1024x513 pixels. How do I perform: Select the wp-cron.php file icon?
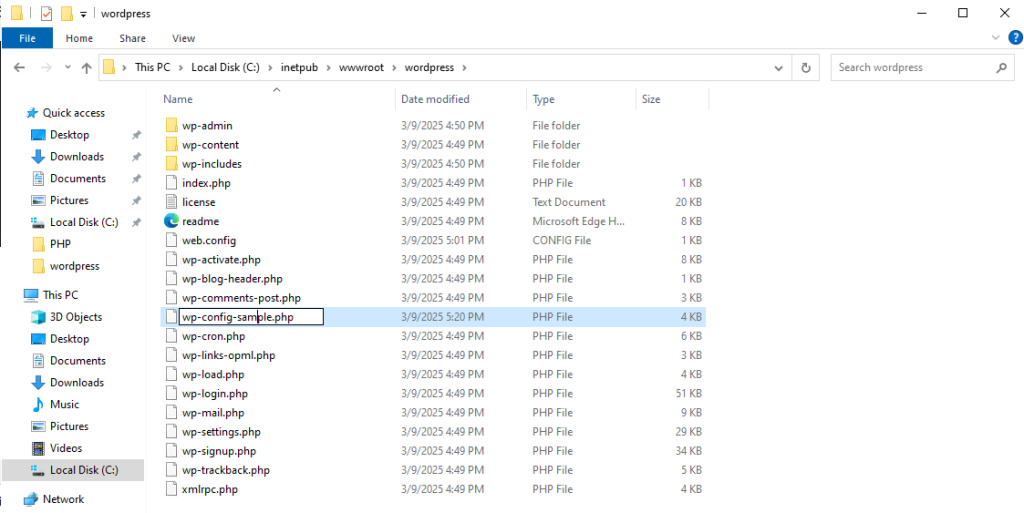[171, 336]
